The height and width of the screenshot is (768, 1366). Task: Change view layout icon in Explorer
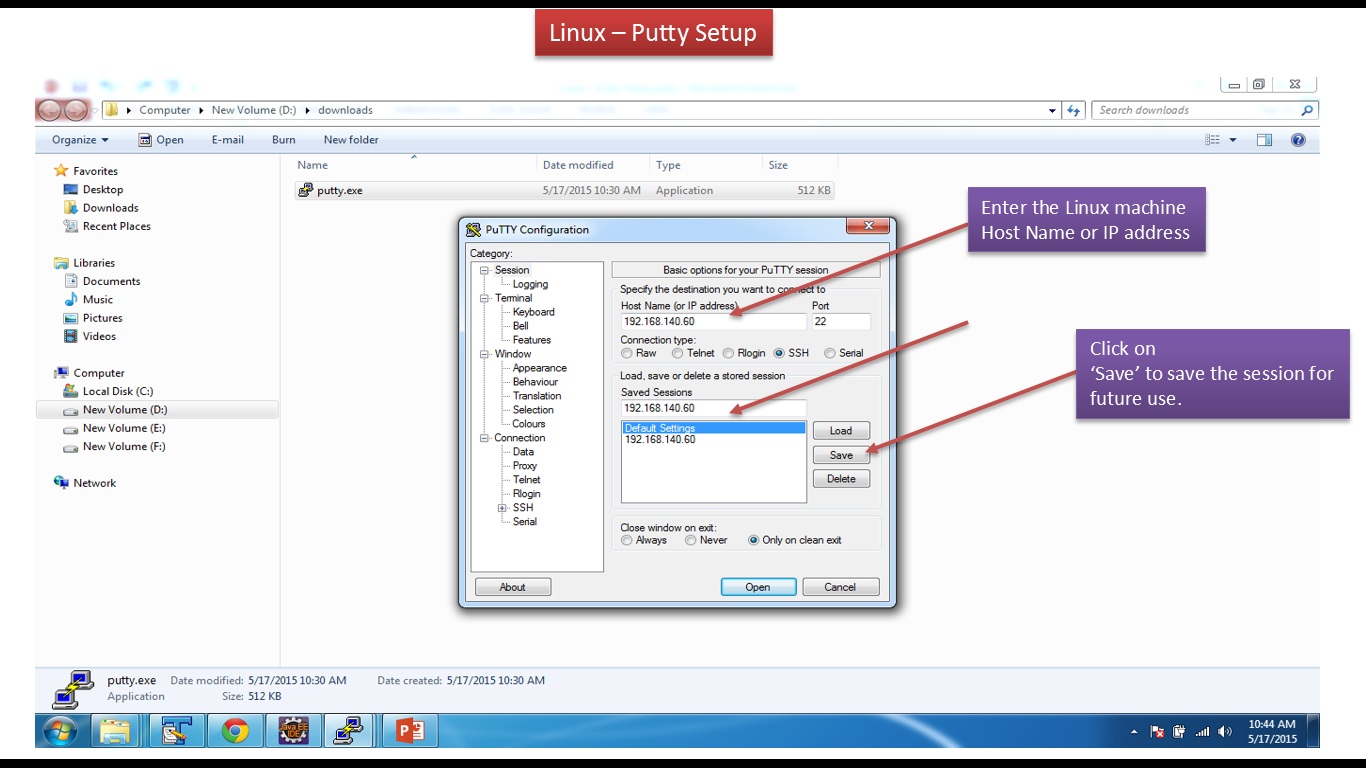click(x=1213, y=140)
